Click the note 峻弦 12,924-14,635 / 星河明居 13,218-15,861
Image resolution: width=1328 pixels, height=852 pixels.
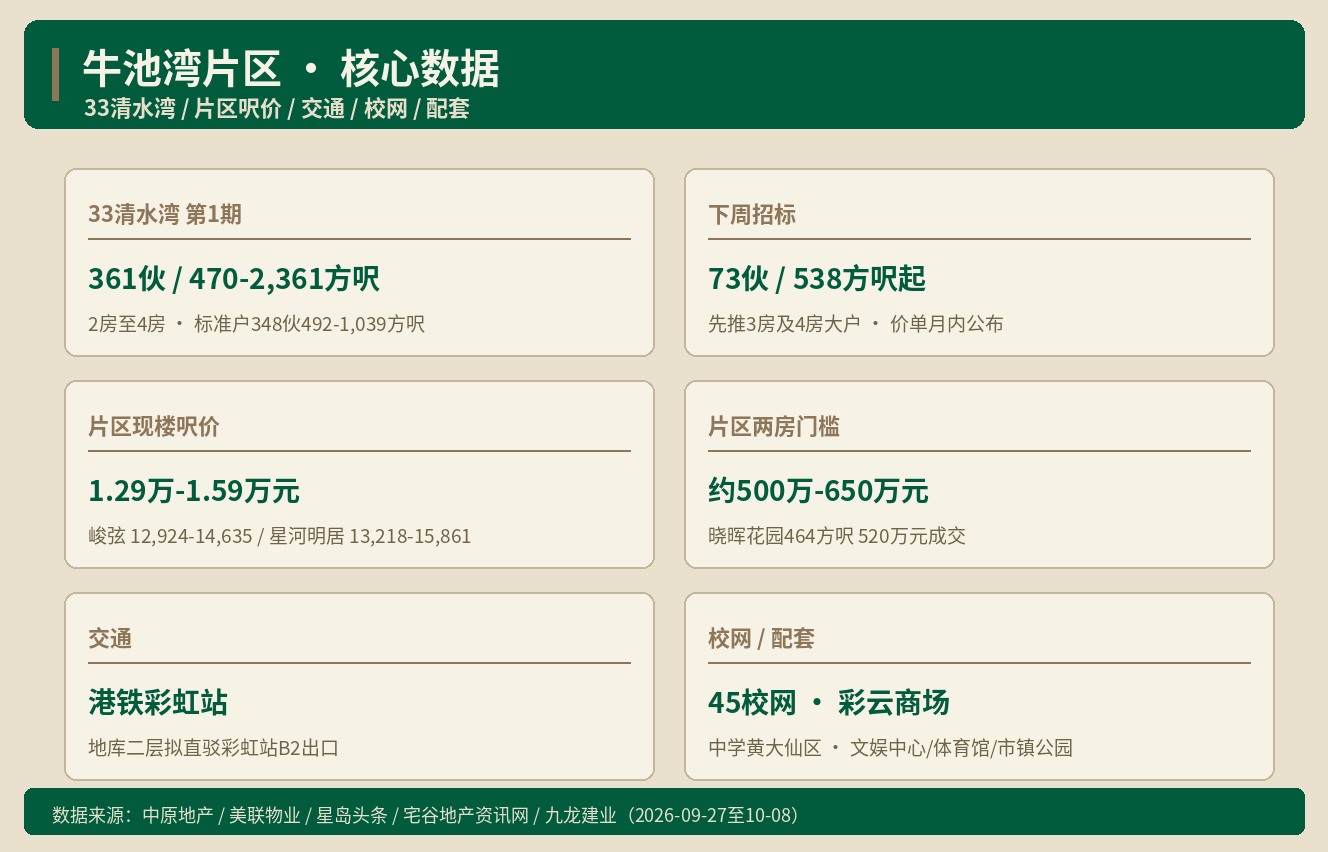(280, 536)
